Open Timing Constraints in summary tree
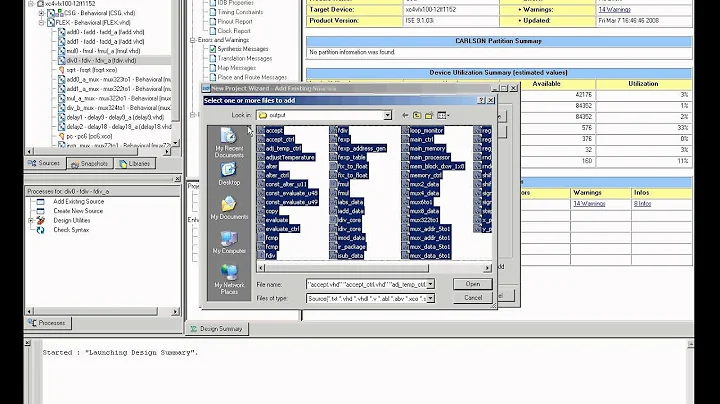This screenshot has height=404, width=720. click(x=240, y=12)
